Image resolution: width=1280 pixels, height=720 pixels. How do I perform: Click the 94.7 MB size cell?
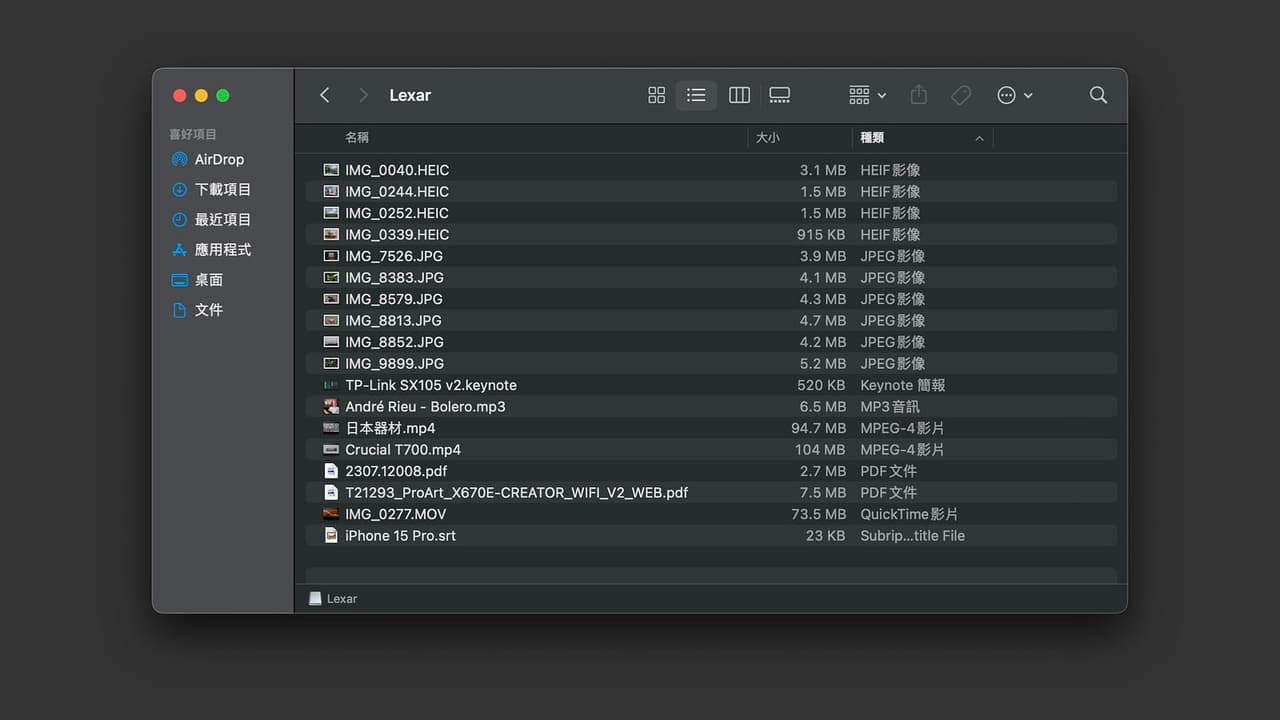tap(818, 428)
